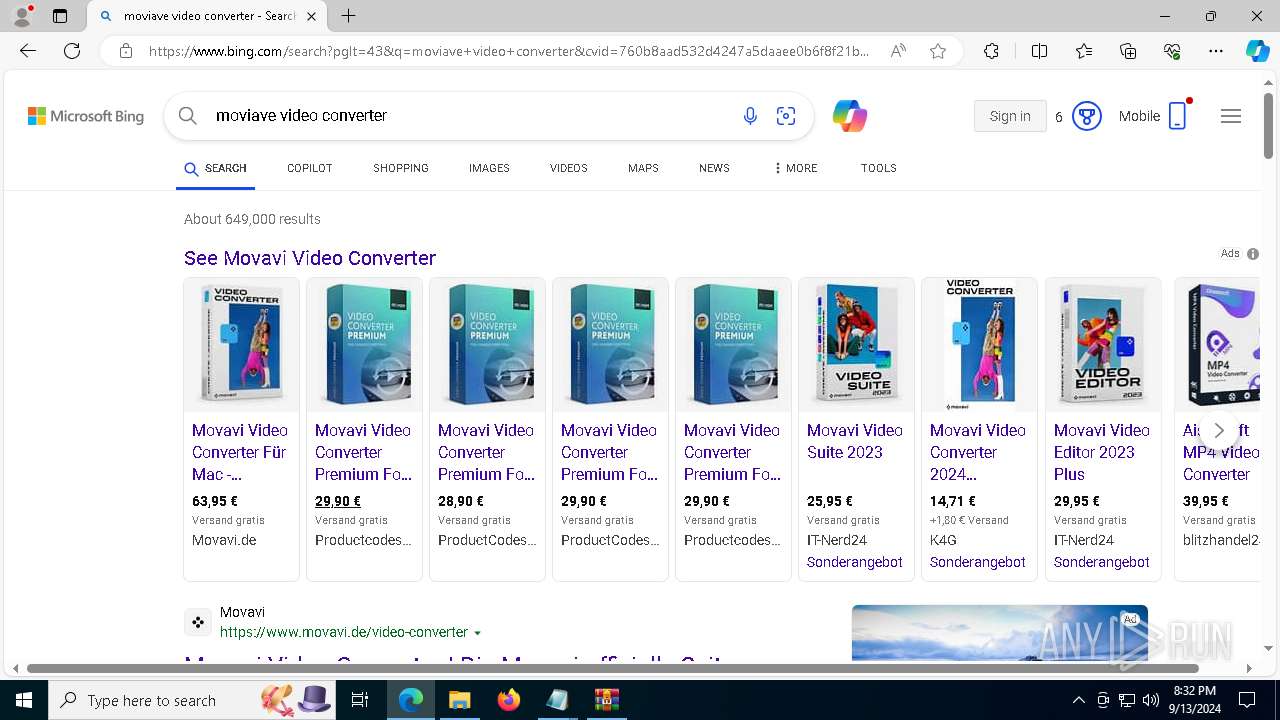Open the Movavi.de seller text

pyautogui.click(x=224, y=540)
